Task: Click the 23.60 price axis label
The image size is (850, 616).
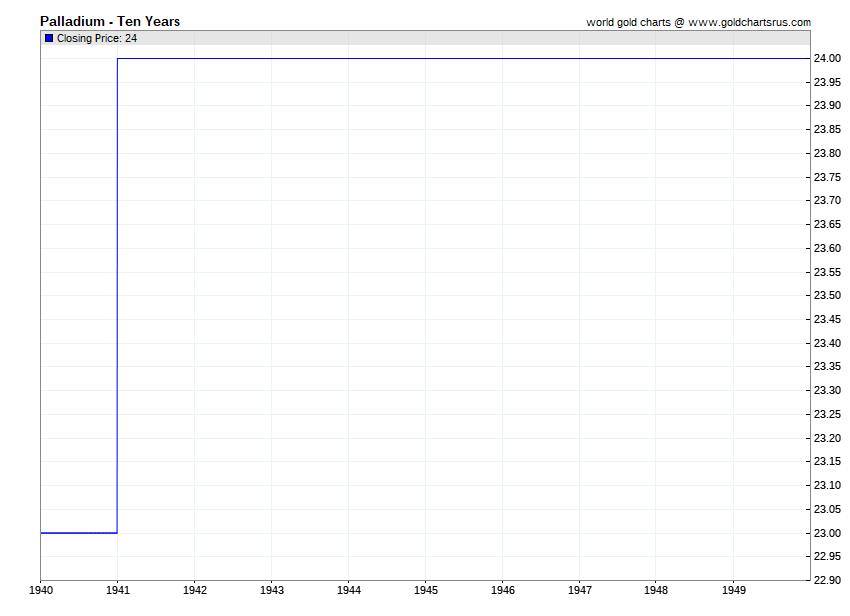Action: click(x=828, y=248)
